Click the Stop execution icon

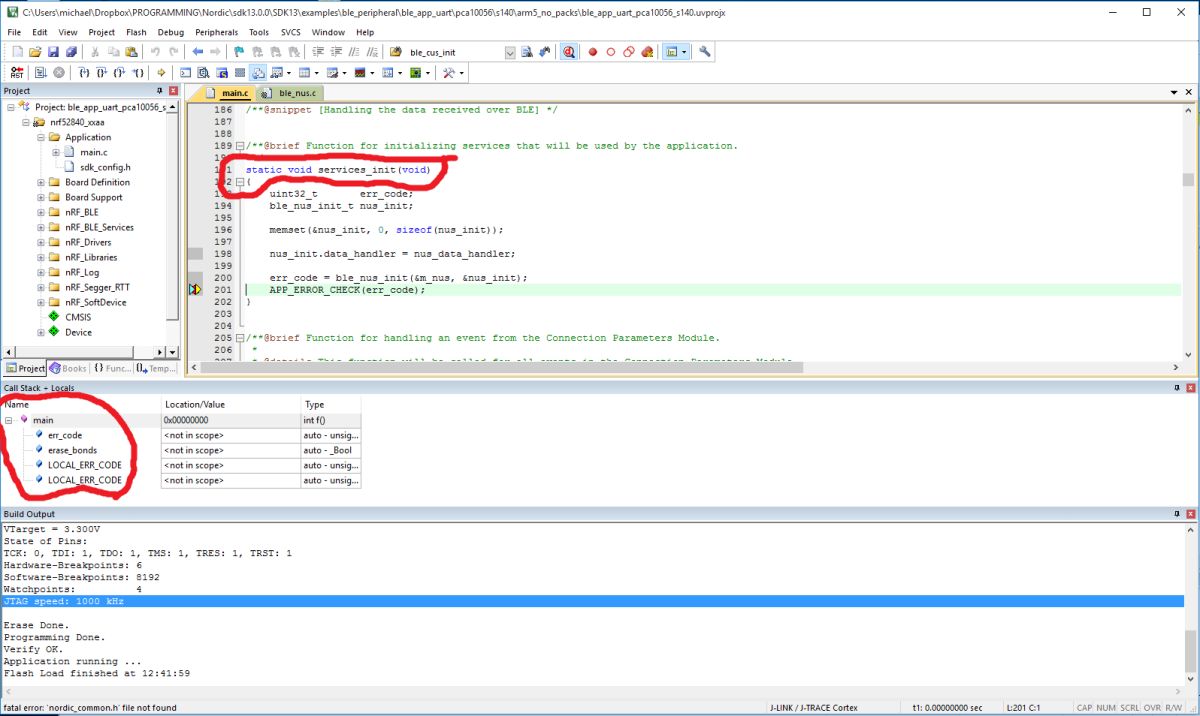pyautogui.click(x=59, y=73)
